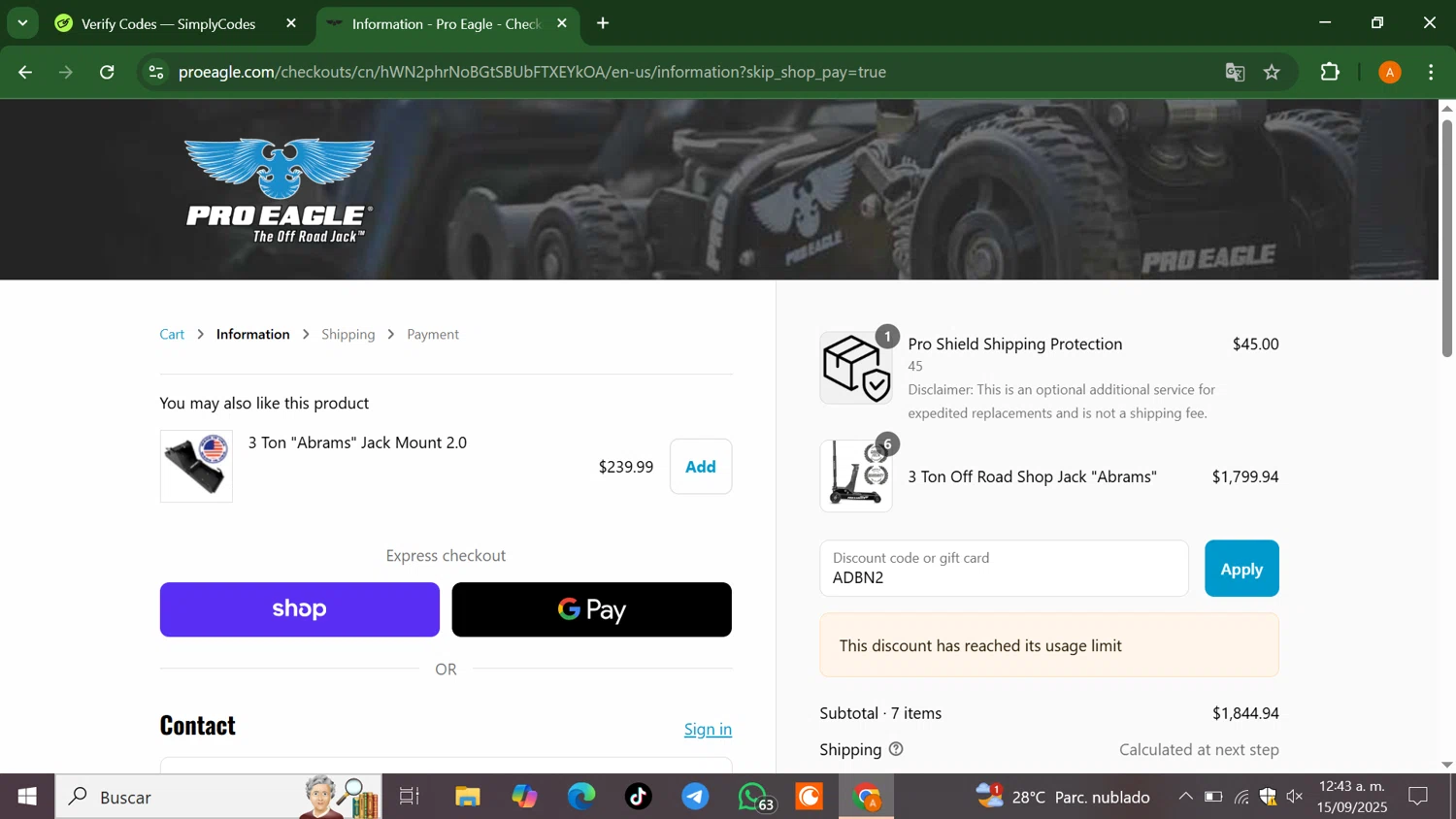The height and width of the screenshot is (819, 1456).
Task: Click the Pro Eagle logo
Action: tap(280, 189)
